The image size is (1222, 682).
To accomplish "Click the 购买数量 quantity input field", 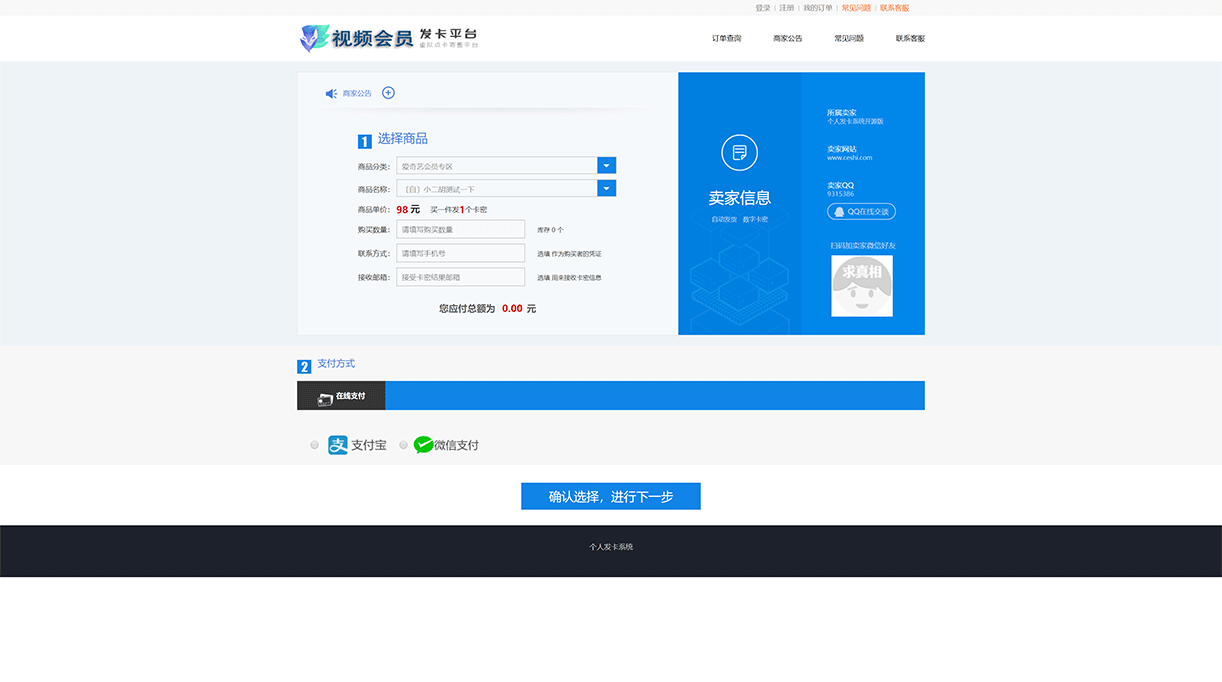I will (460, 228).
